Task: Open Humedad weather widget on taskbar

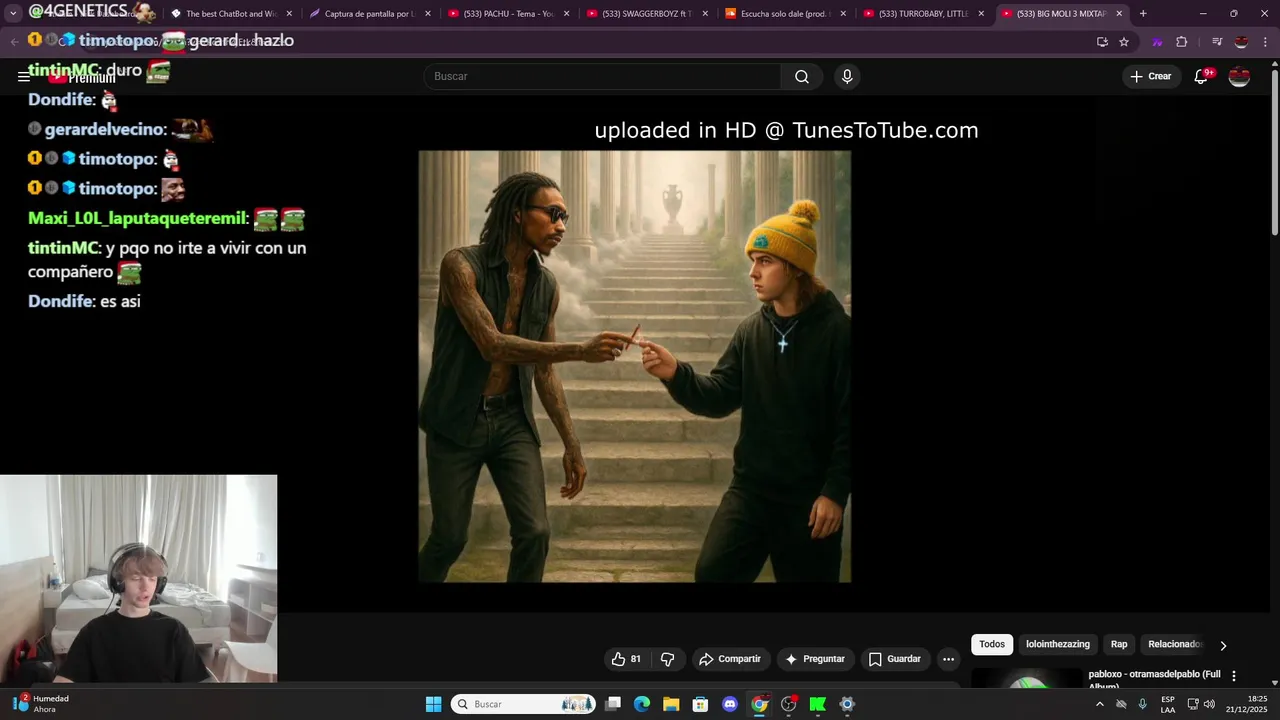Action: (40, 704)
